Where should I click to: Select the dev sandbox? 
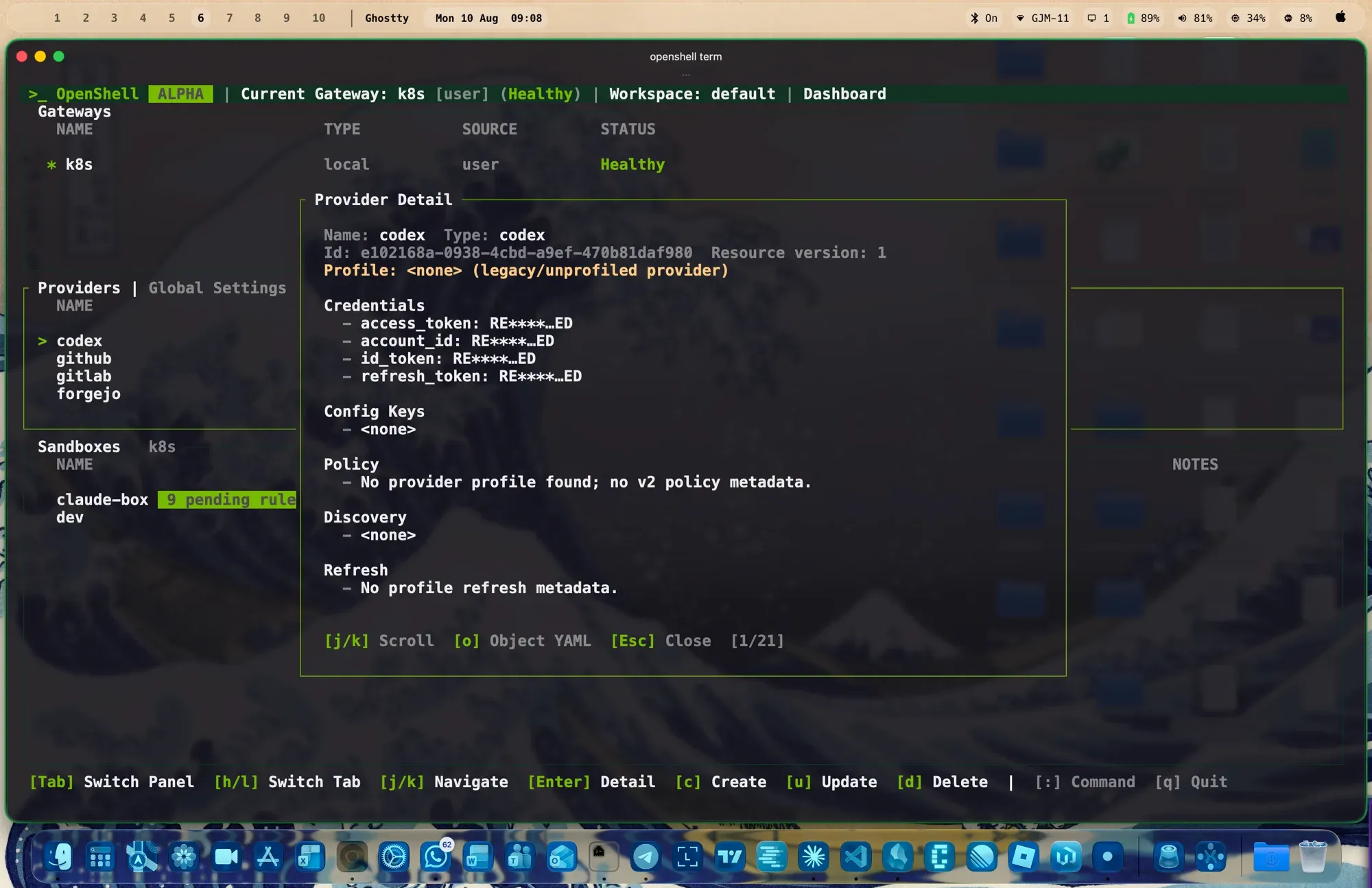click(70, 518)
